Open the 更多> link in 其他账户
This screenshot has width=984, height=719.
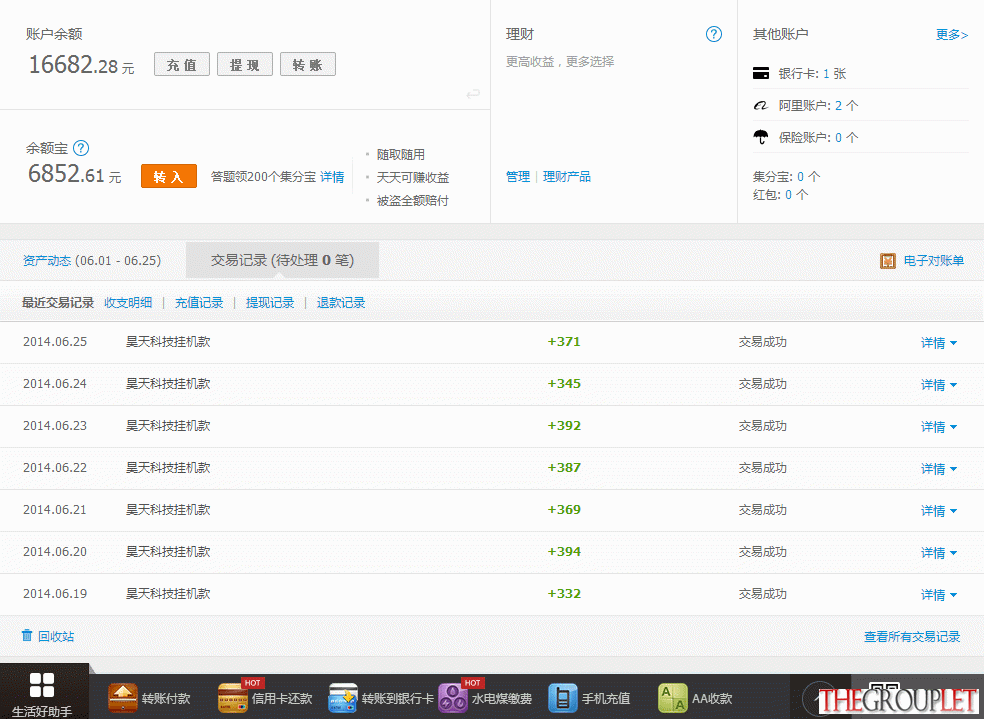952,35
